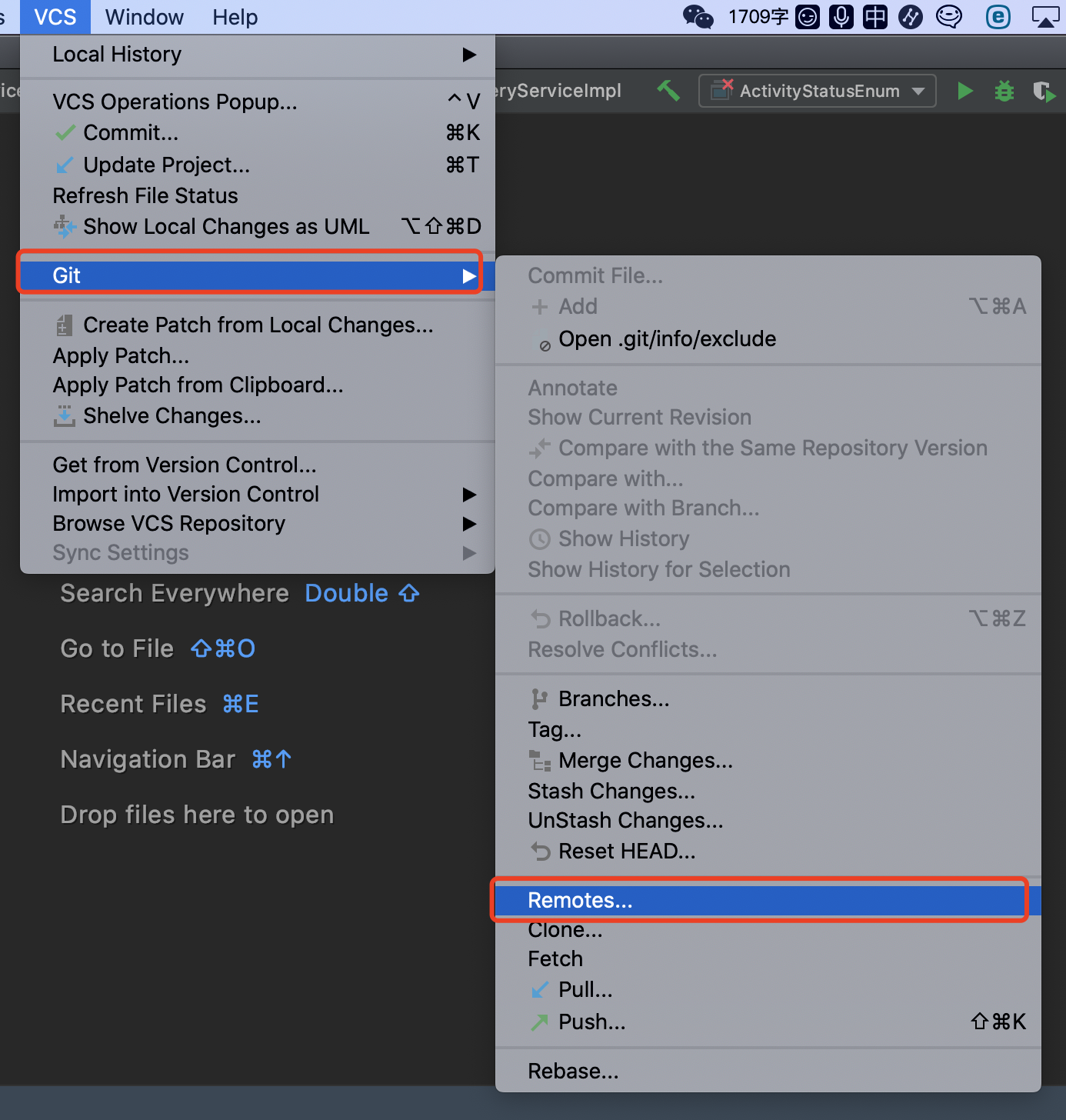The image size is (1066, 1120).
Task: Click the AirPlay display icon in menu bar
Action: click(1045, 17)
